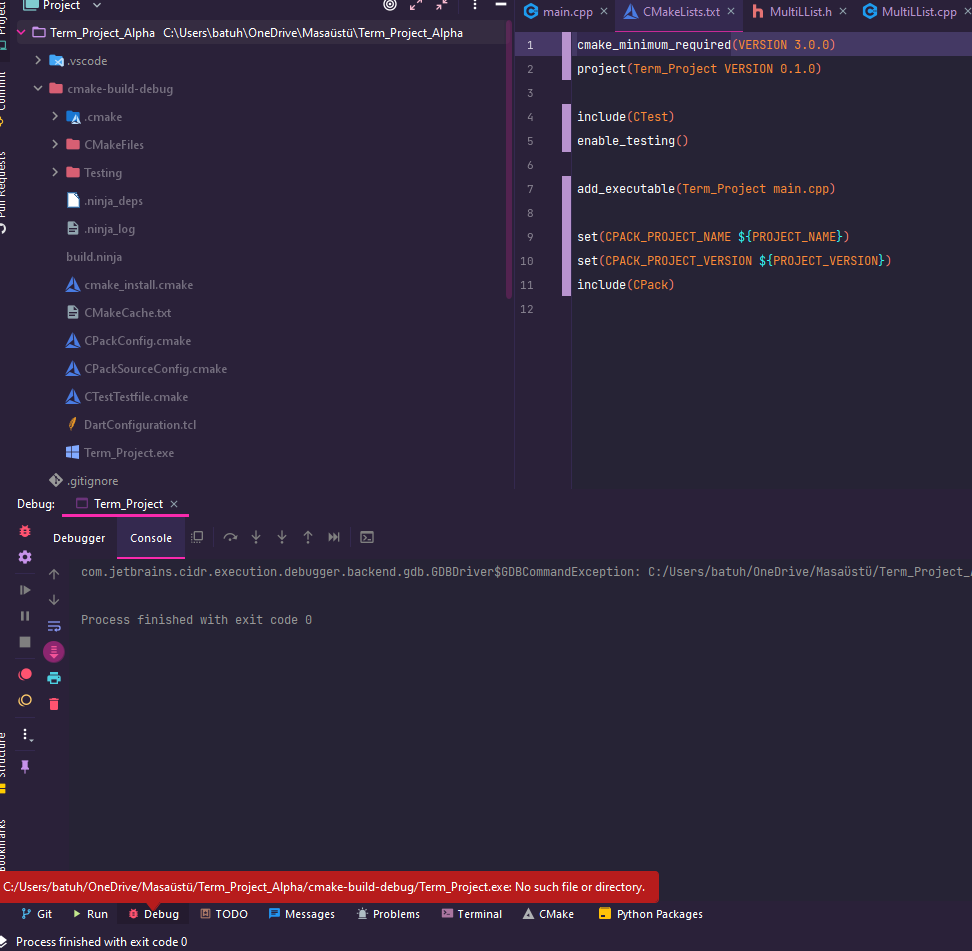Image resolution: width=972 pixels, height=951 pixels.
Task: Select Term_Project.exe in project tree
Action: click(128, 453)
